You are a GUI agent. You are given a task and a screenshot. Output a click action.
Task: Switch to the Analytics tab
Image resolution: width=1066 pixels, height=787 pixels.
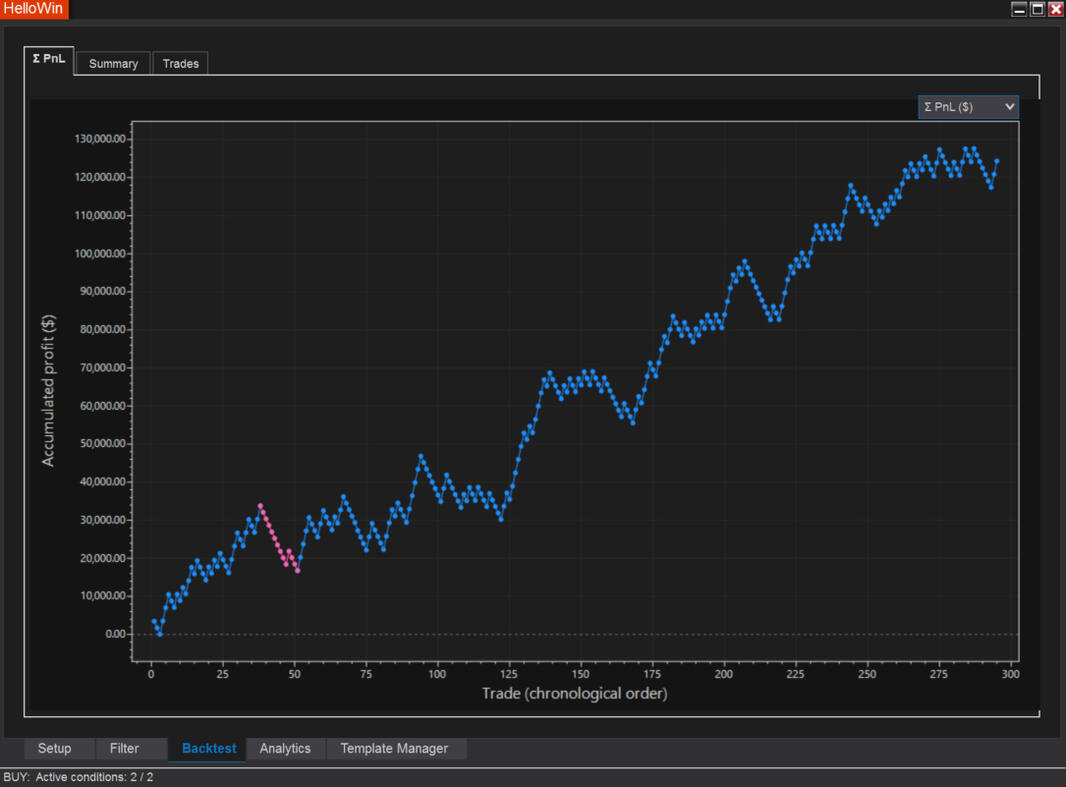click(x=285, y=748)
